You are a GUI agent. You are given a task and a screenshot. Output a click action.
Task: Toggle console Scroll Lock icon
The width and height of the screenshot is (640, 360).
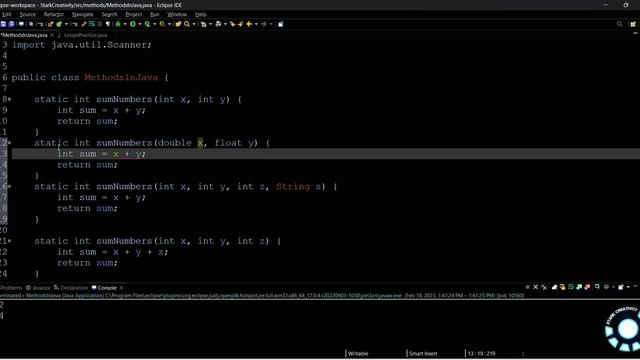point(562,287)
